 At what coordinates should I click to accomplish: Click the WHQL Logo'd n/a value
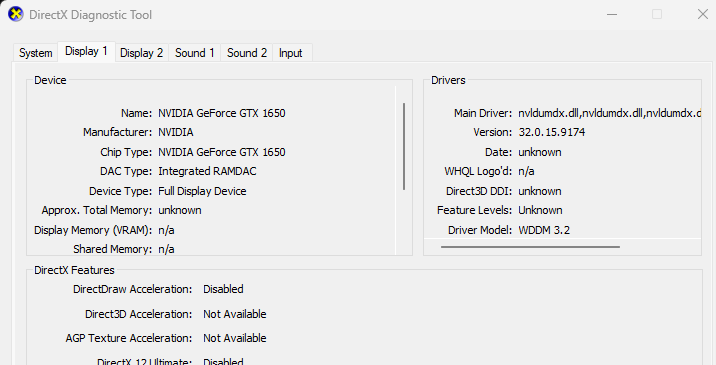526,171
